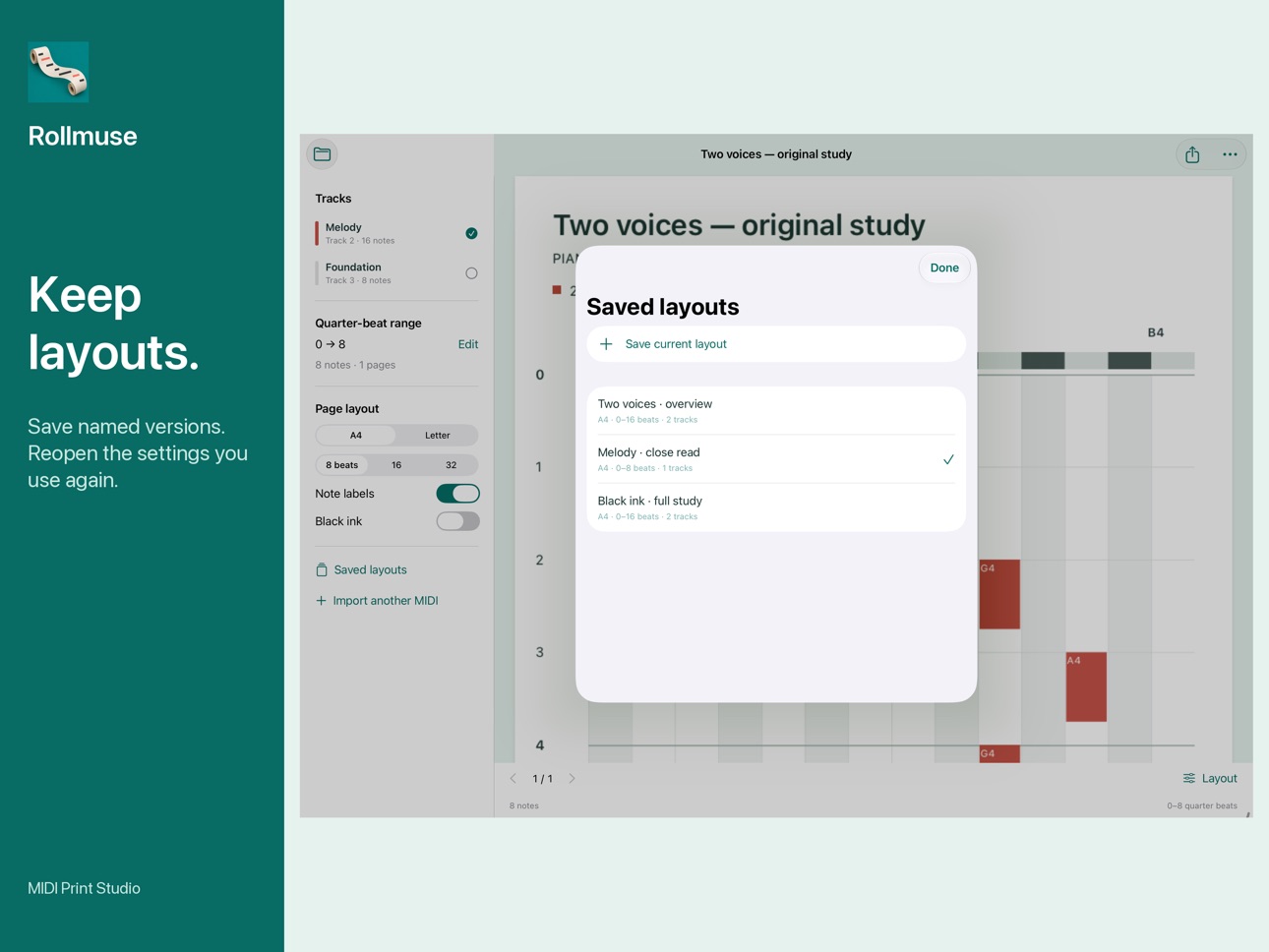Click the share icon in toolbar
This screenshot has height=952, width=1269.
pos(1192,154)
